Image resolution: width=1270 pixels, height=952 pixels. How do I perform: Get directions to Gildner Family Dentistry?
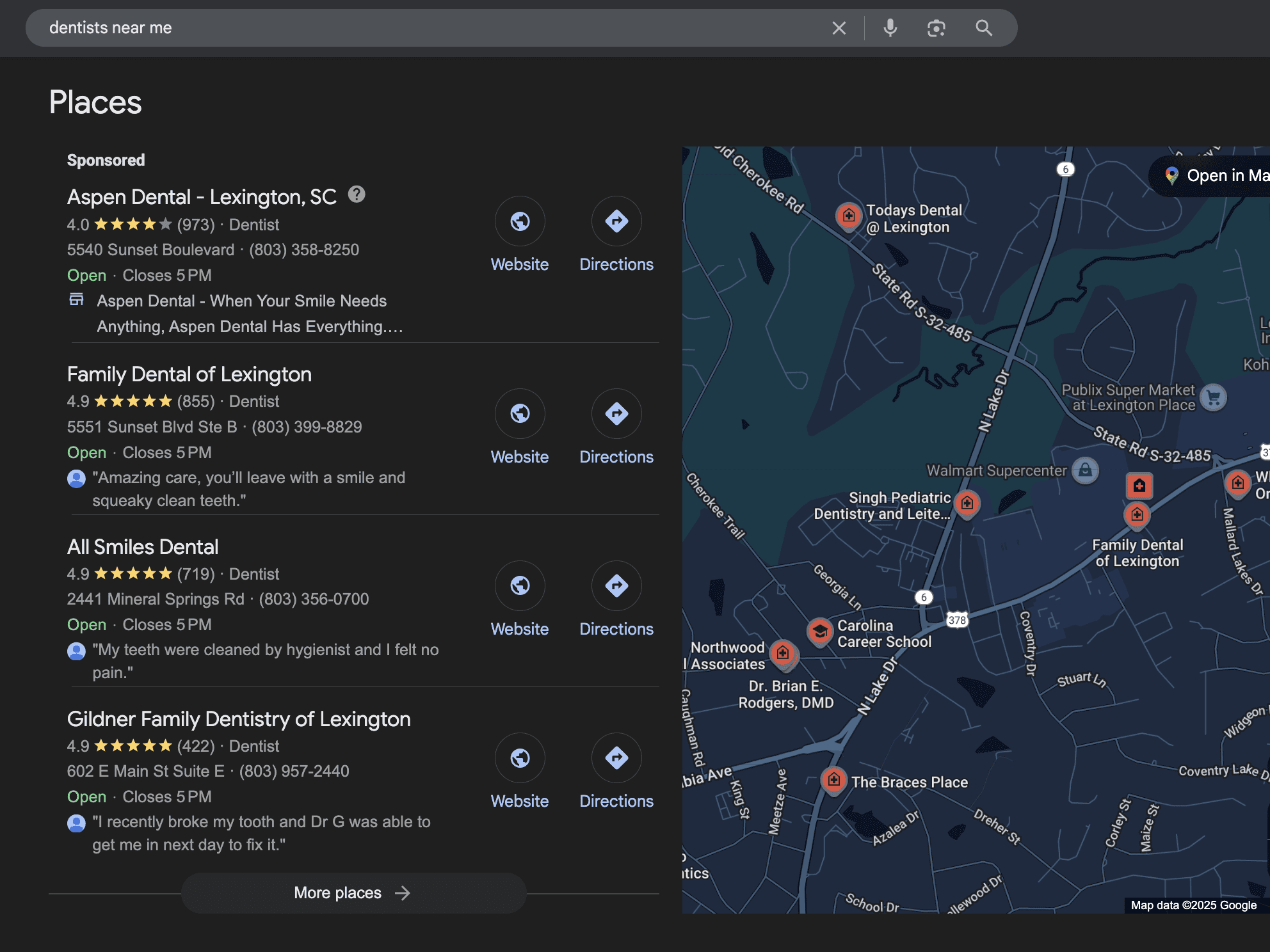tap(616, 758)
